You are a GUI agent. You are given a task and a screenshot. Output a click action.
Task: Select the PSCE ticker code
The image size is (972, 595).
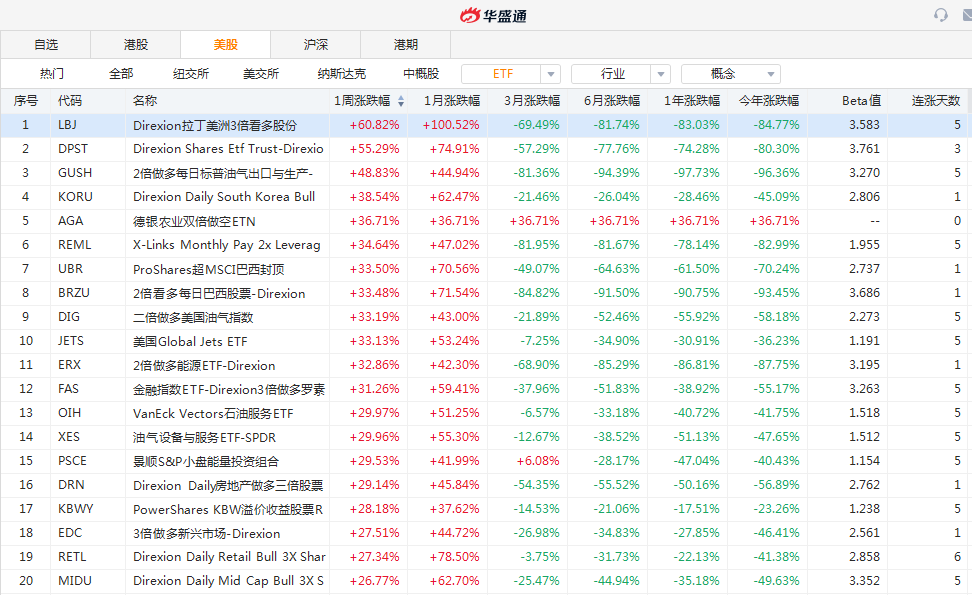pyautogui.click(x=72, y=461)
